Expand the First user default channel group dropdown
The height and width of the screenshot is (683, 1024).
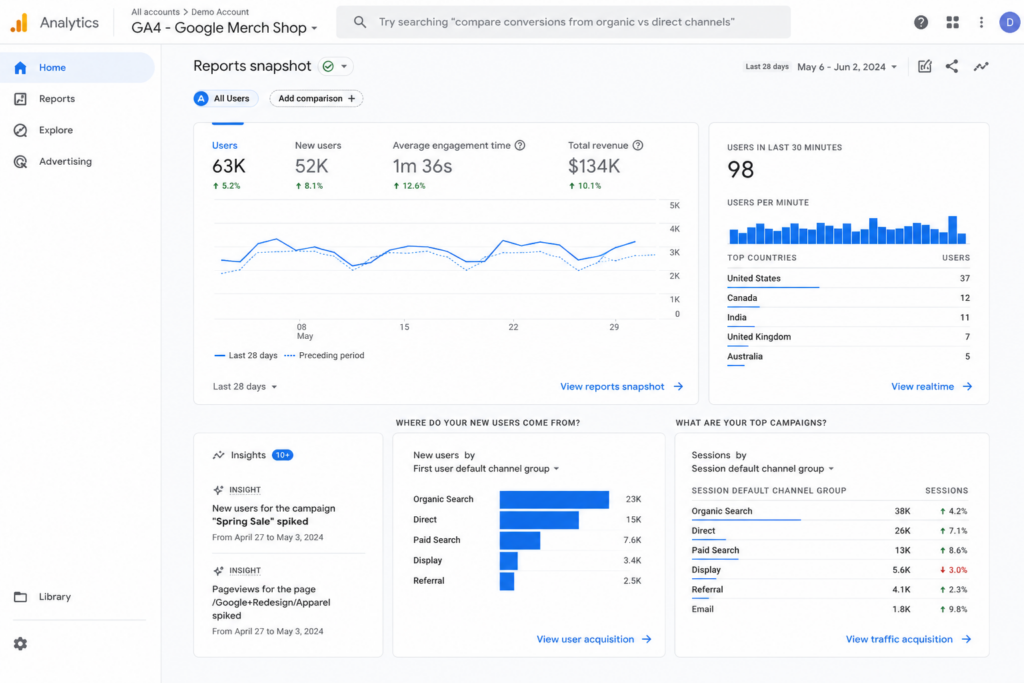[x=486, y=468]
